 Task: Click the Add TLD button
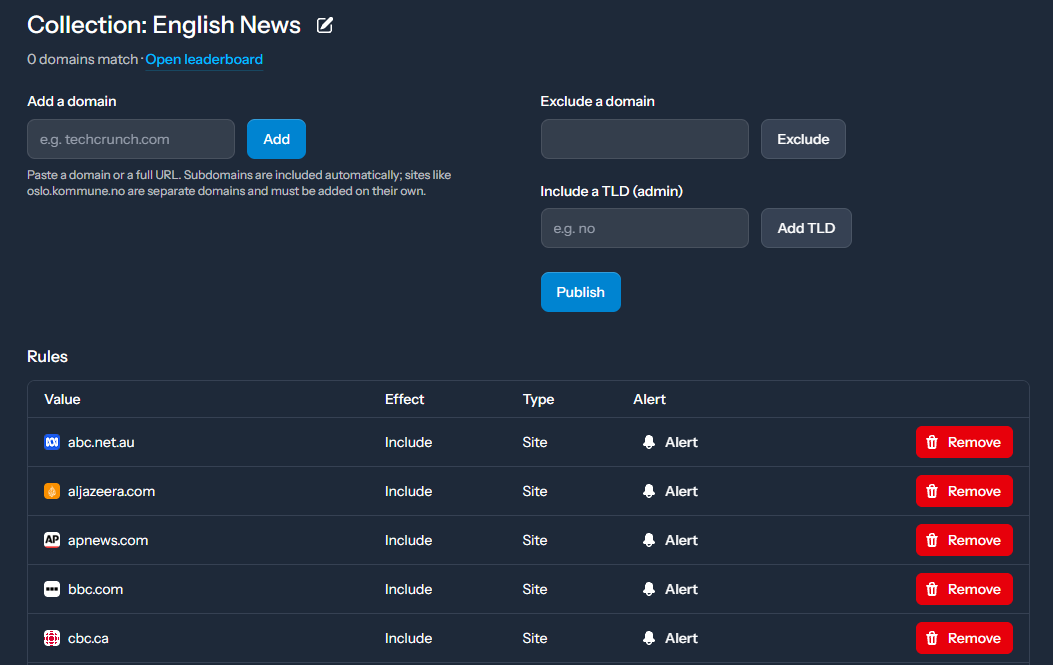(x=806, y=228)
